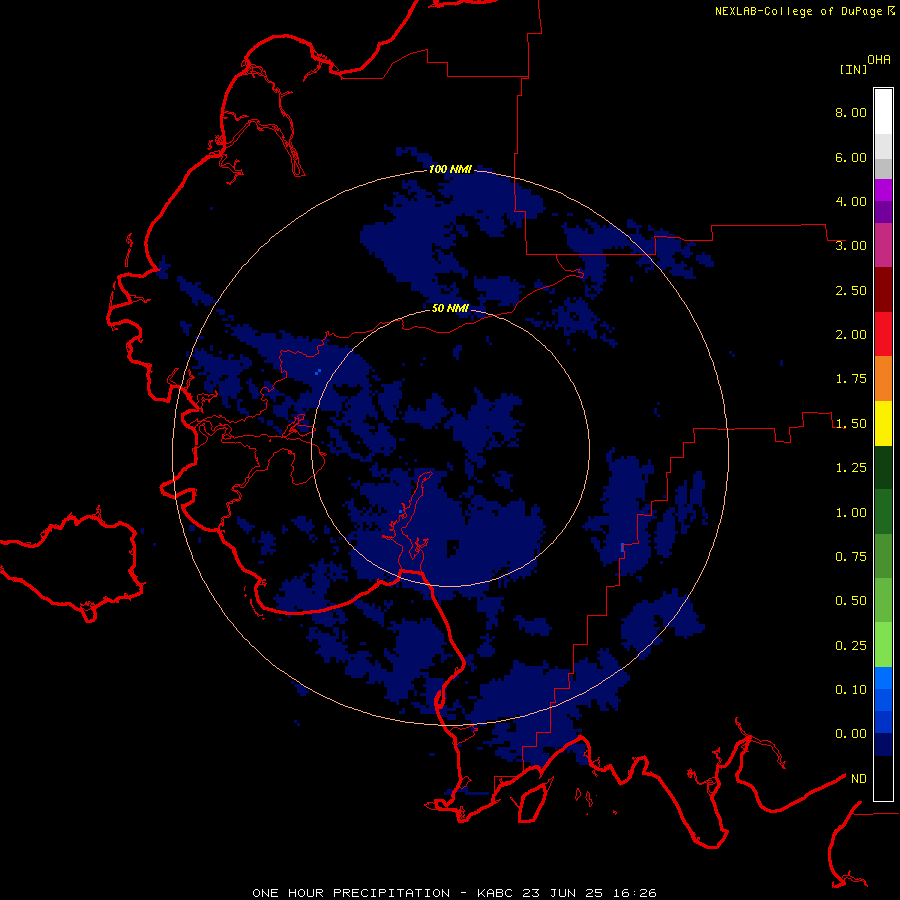Click the ND legend label
Screen dimensions: 900x900
tap(859, 779)
